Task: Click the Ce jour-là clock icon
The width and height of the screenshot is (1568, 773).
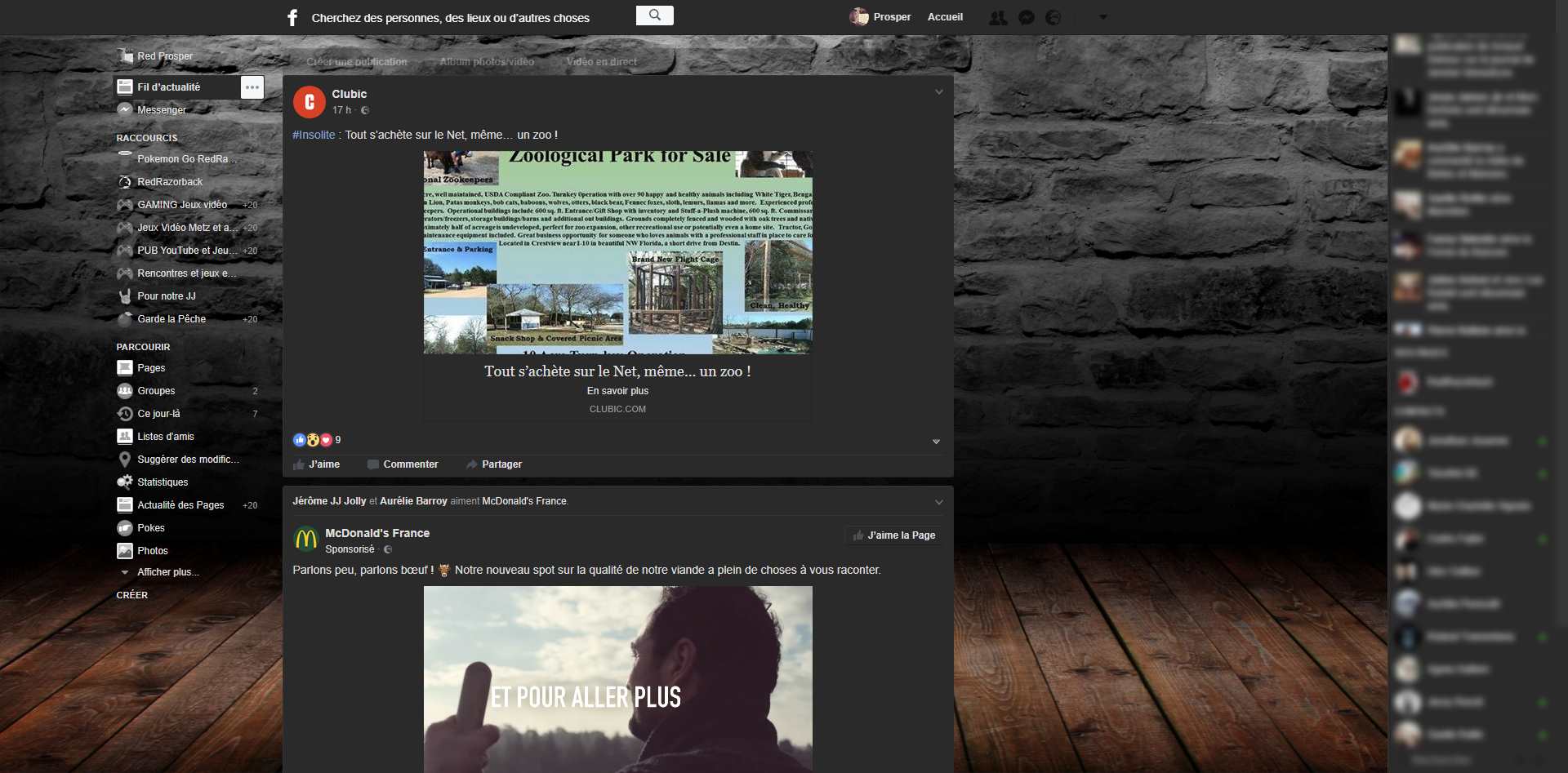Action: (x=125, y=414)
